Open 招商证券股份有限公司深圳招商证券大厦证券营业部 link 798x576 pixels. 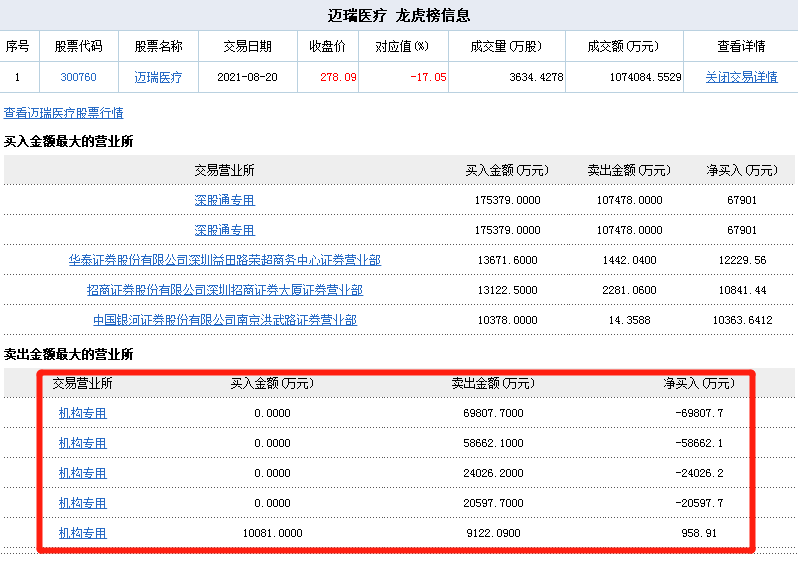tap(225, 290)
